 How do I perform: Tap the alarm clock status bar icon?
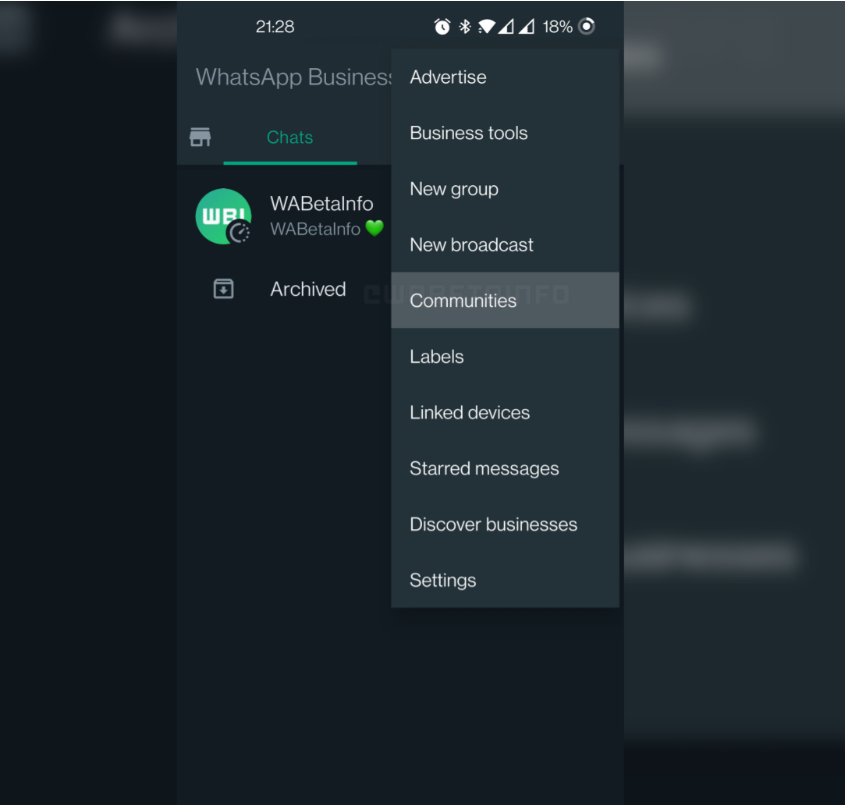442,27
